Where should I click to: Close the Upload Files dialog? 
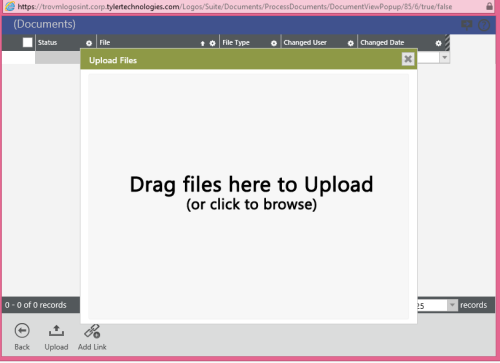408,59
